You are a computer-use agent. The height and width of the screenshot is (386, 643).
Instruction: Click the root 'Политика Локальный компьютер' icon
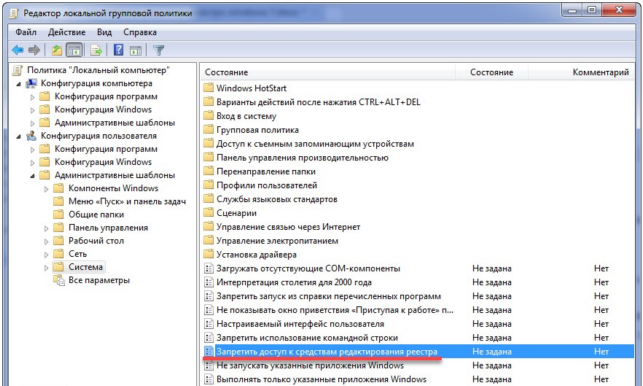pyautogui.click(x=17, y=70)
